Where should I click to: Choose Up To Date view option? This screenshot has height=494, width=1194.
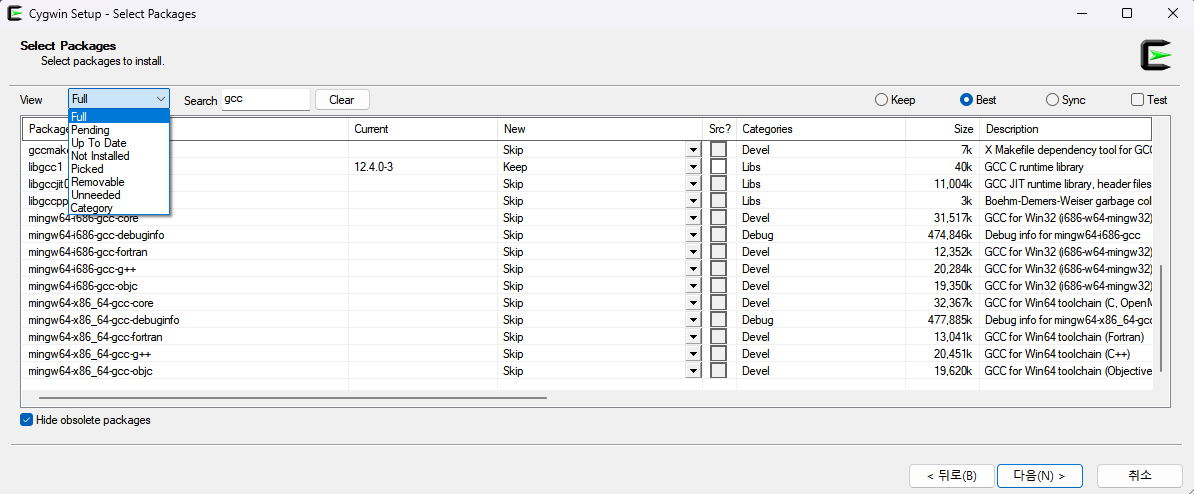(x=99, y=143)
